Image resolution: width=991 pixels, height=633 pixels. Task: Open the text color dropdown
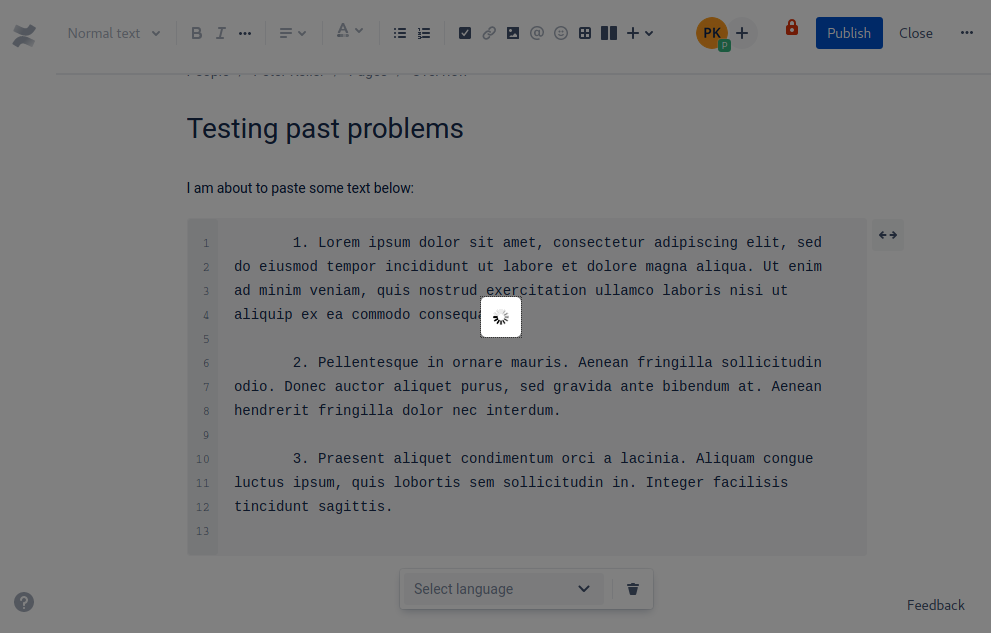pyautogui.click(x=348, y=32)
